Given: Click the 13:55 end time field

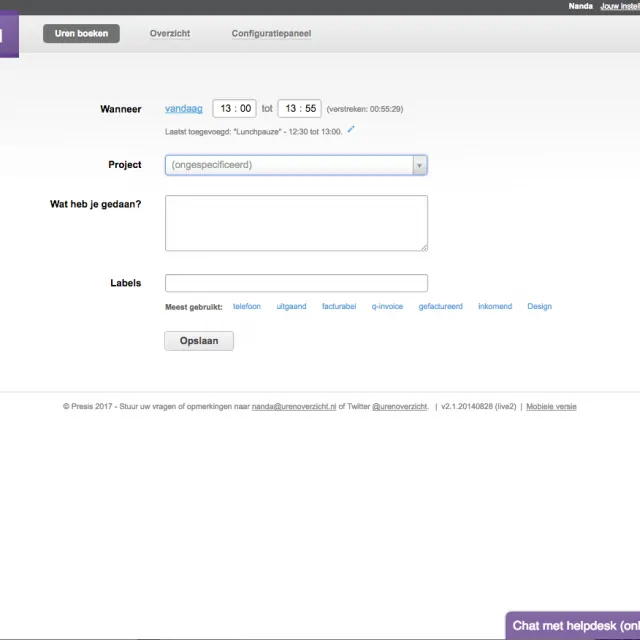Looking at the screenshot, I should pos(300,109).
